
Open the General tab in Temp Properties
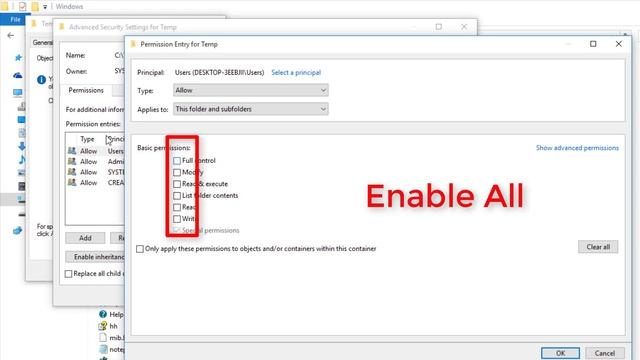42,42
